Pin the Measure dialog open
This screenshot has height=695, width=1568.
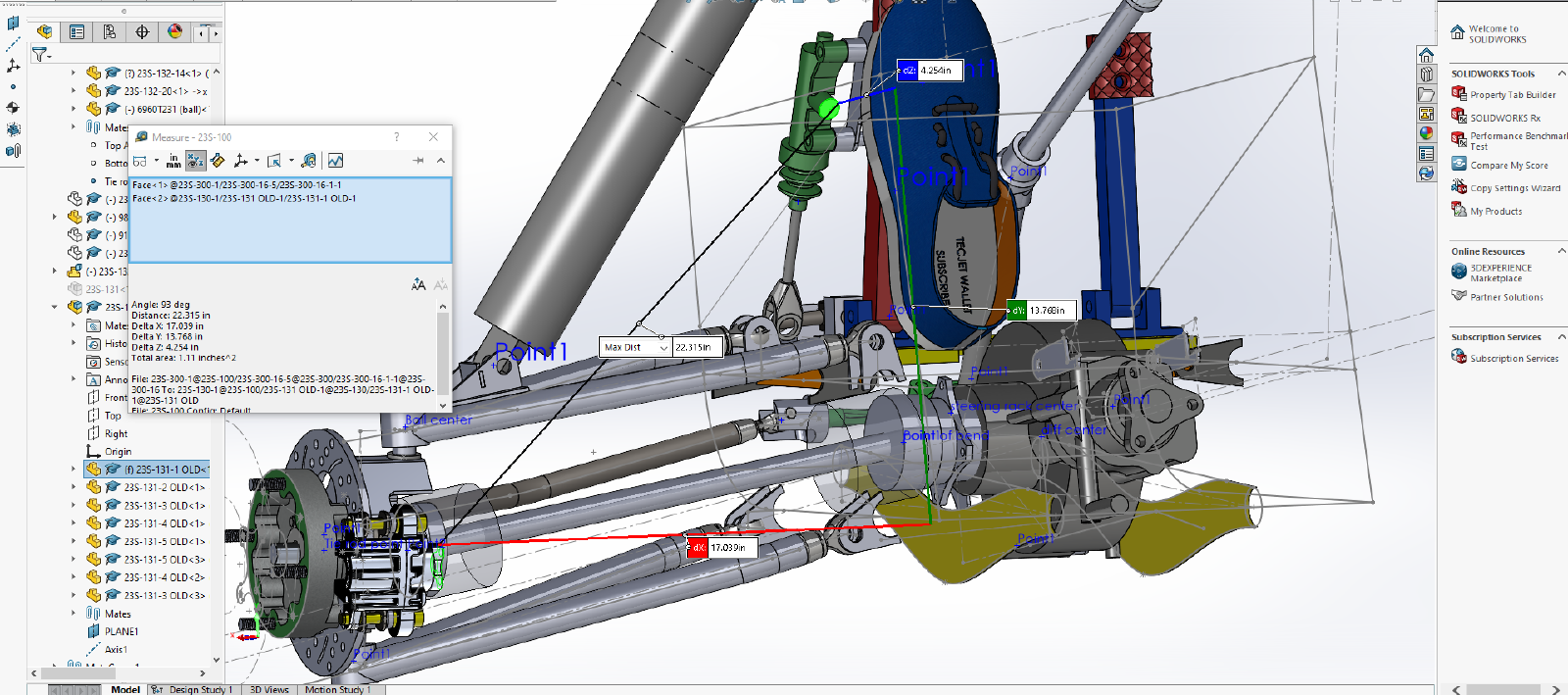(418, 161)
